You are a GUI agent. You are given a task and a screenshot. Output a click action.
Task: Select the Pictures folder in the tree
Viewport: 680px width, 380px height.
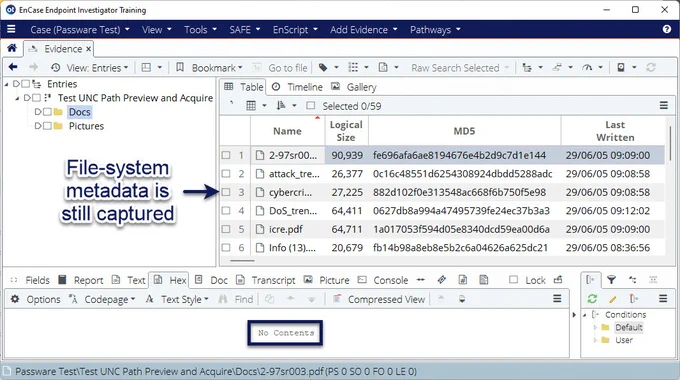[x=86, y=126]
